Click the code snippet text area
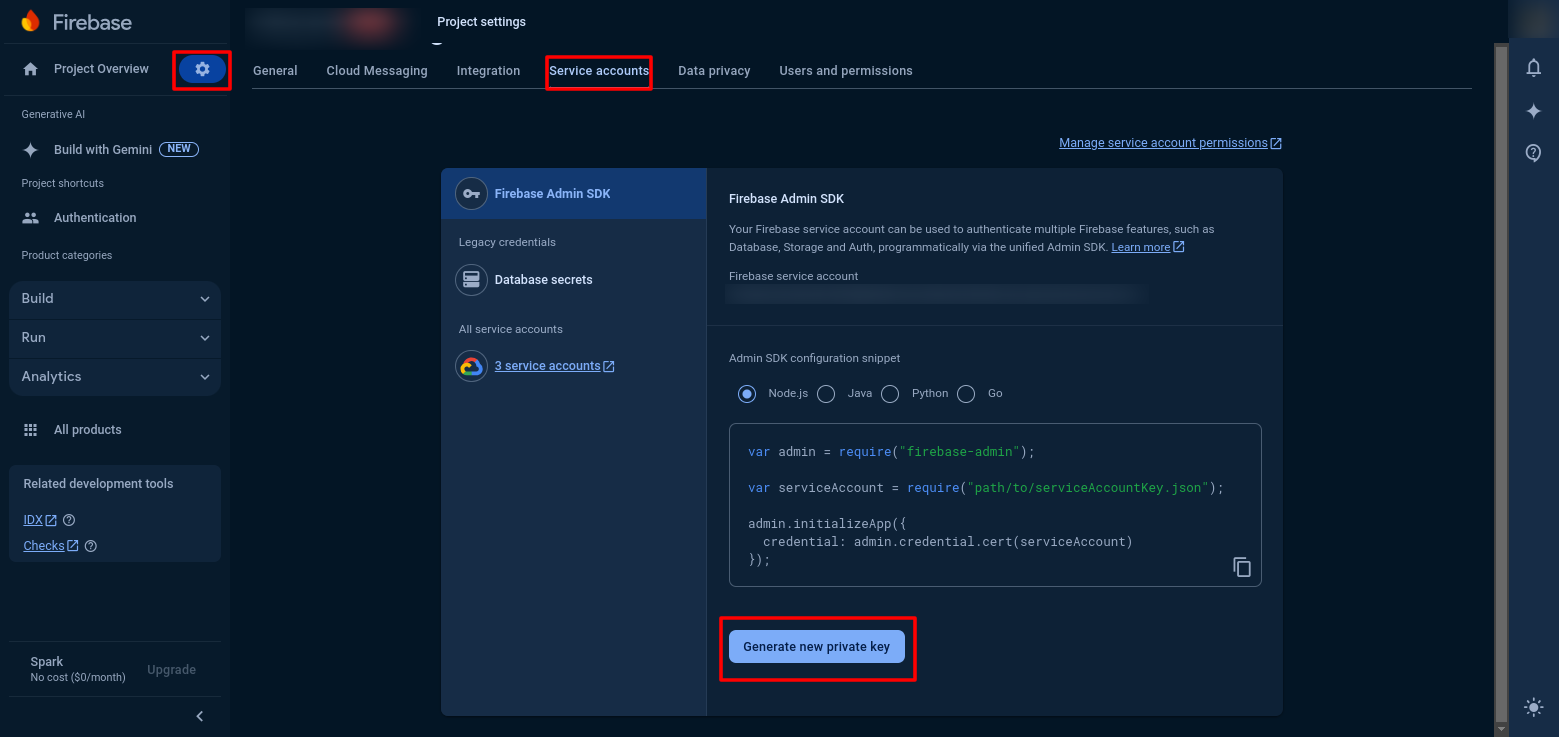Viewport: 1559px width, 737px height. 995,505
